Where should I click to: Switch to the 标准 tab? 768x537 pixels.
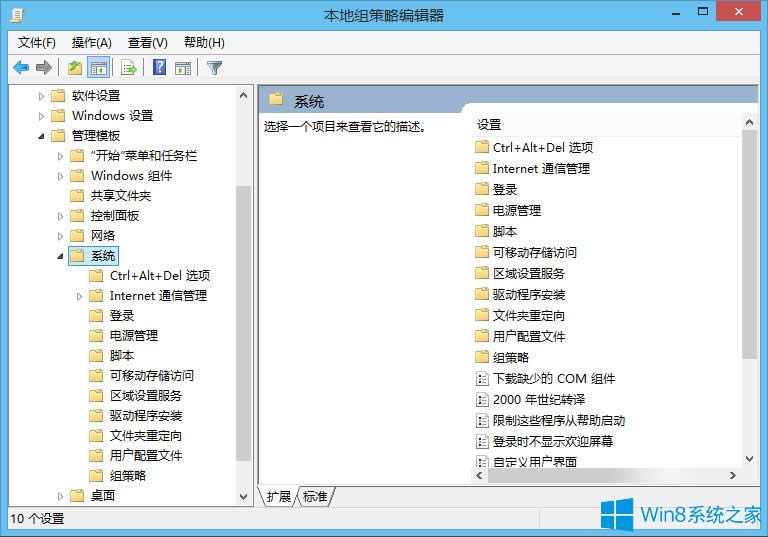(x=315, y=496)
